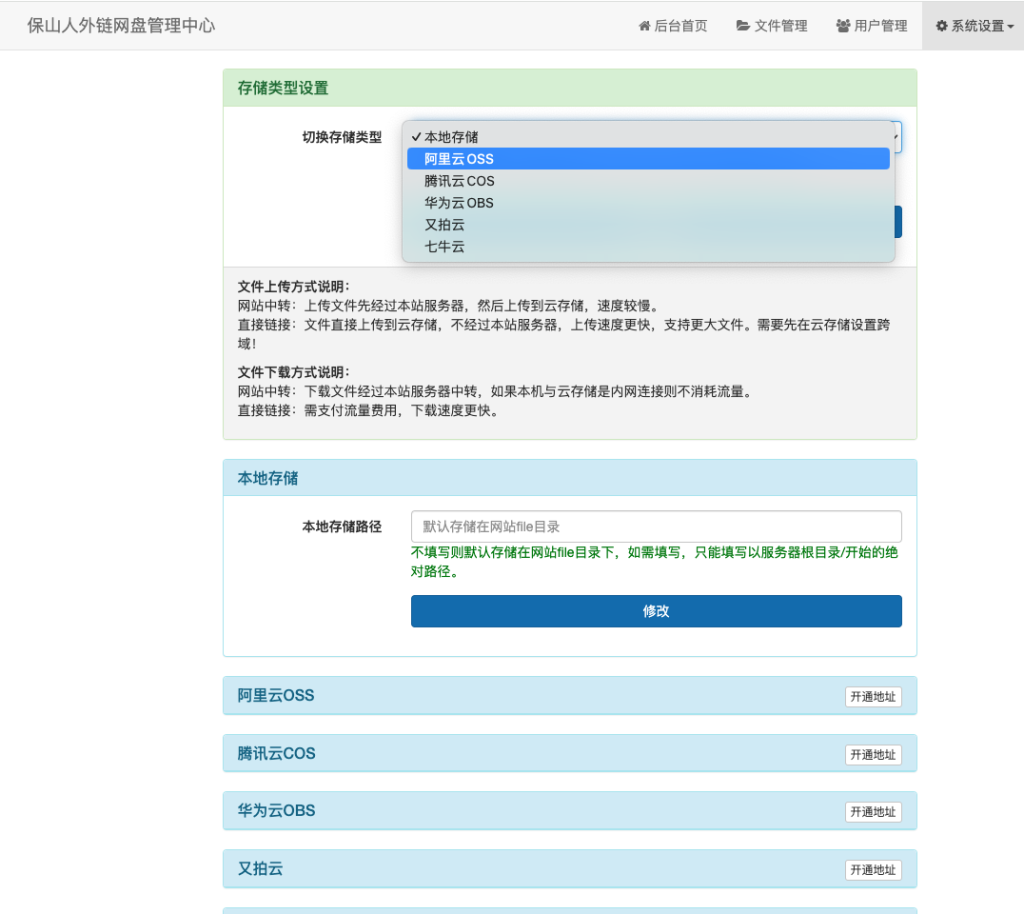1024x914 pixels.
Task: Click the 保山人外链网盘管理中心 brand title
Action: click(121, 26)
